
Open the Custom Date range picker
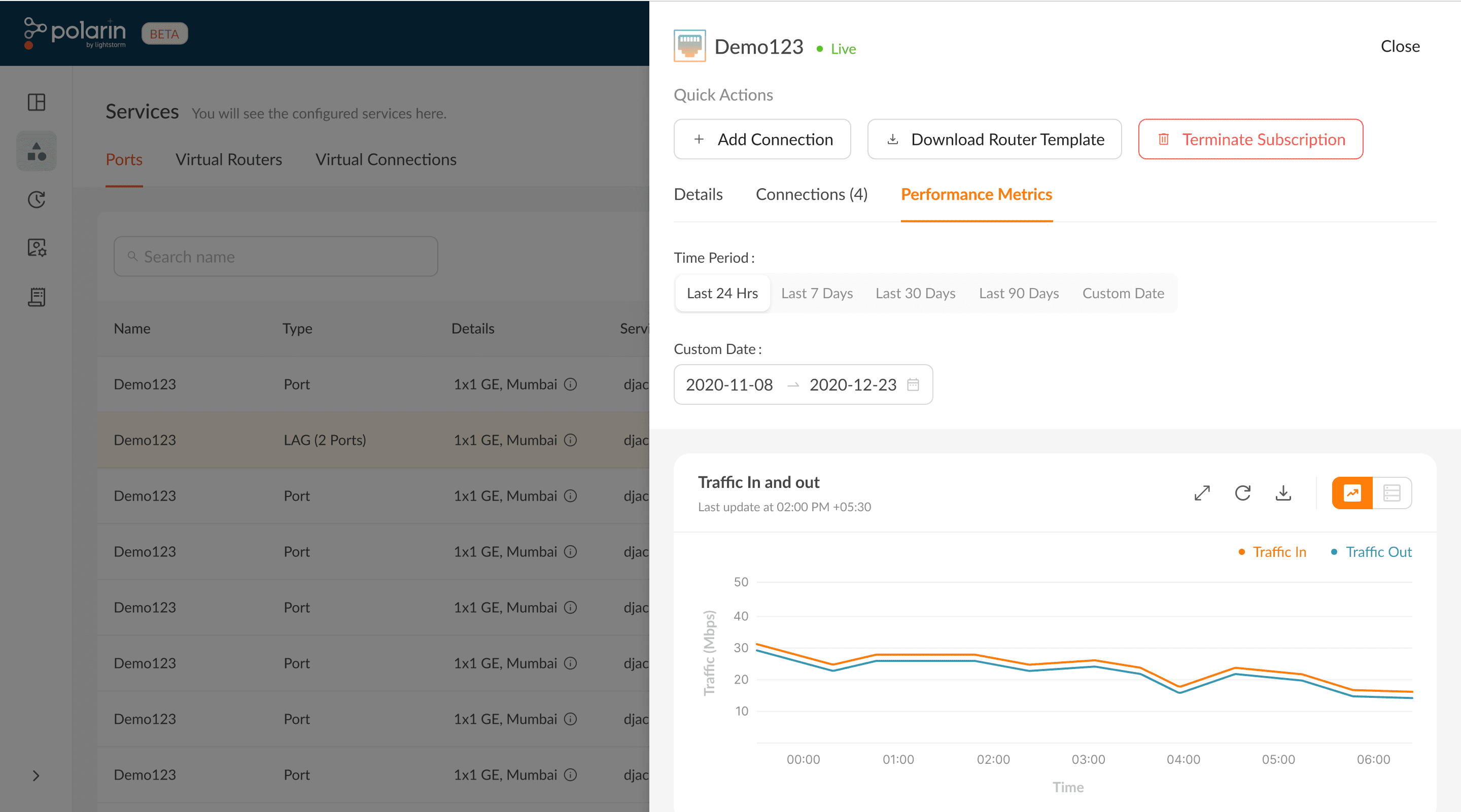(x=803, y=384)
